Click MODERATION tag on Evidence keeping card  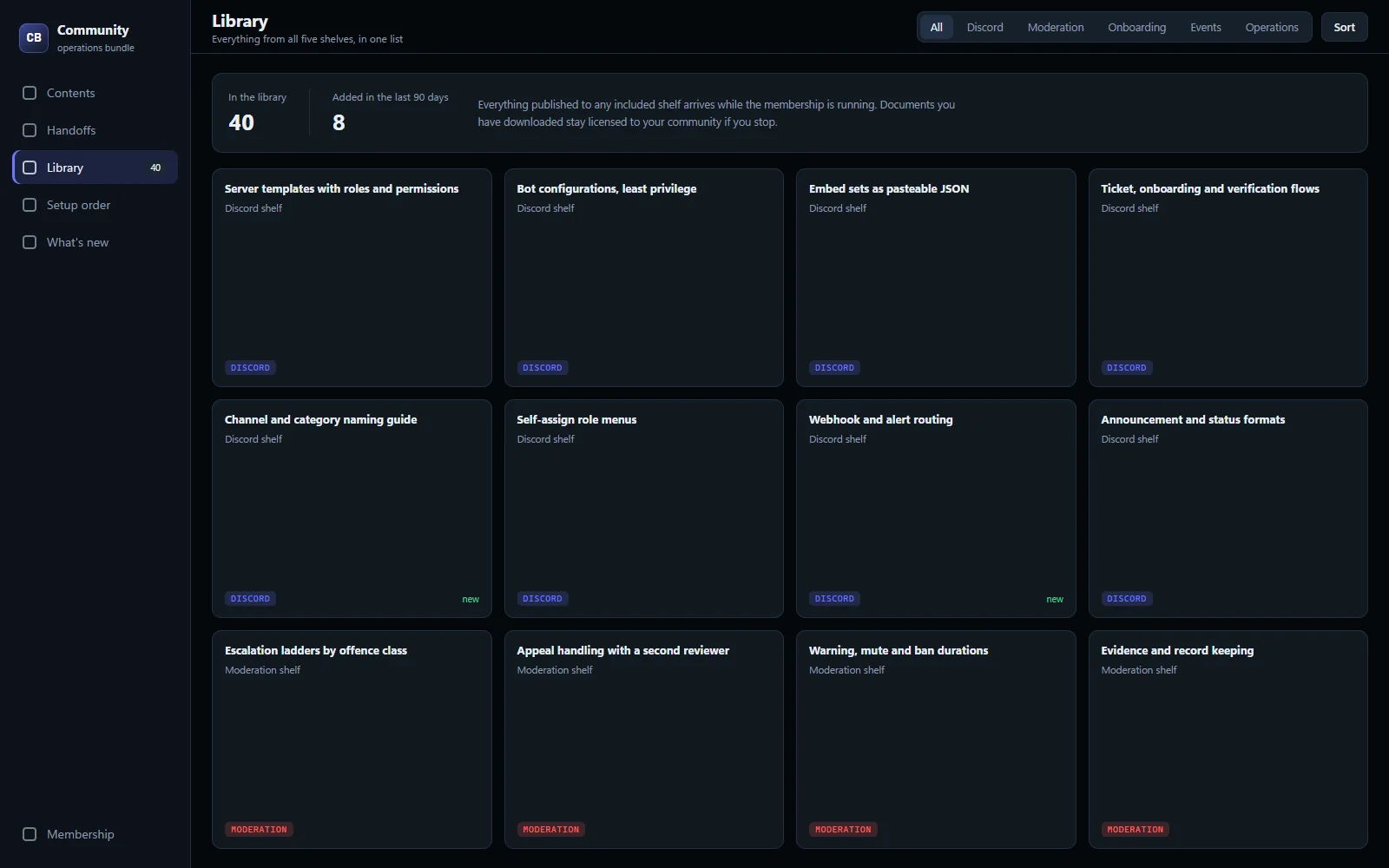pos(1136,830)
